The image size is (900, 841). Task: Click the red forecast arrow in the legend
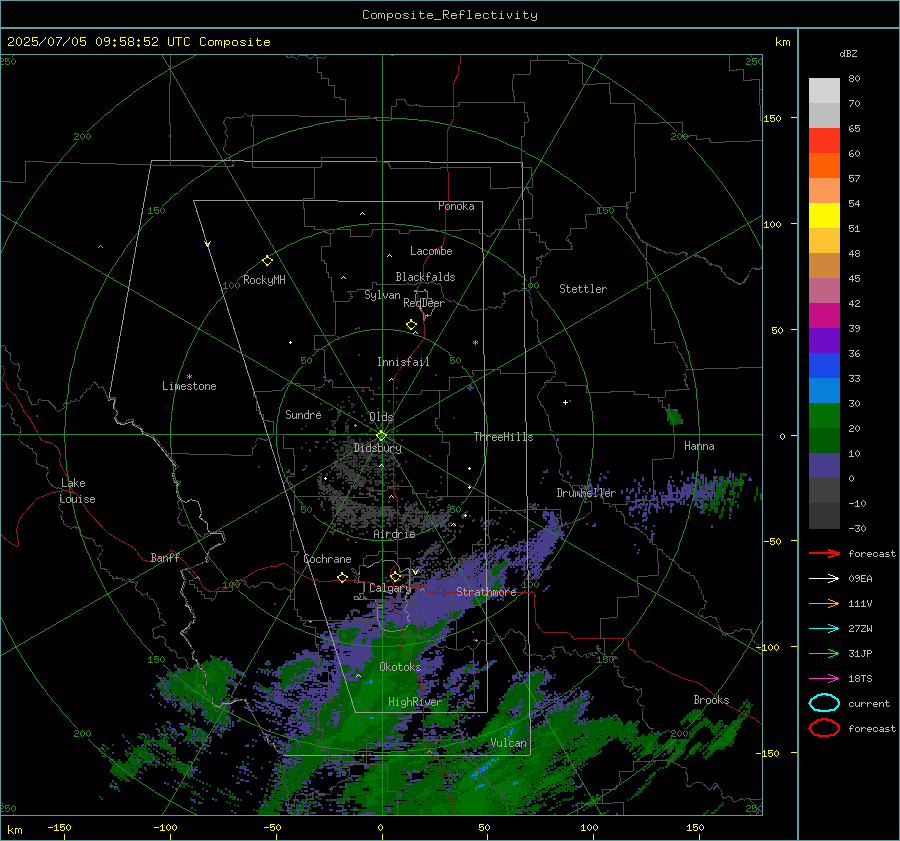(824, 553)
